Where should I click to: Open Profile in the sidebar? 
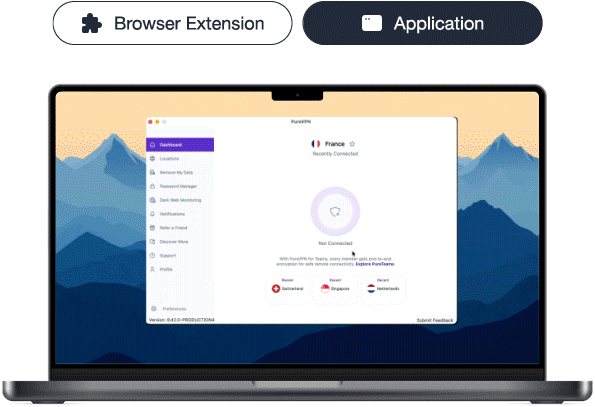coord(180,269)
